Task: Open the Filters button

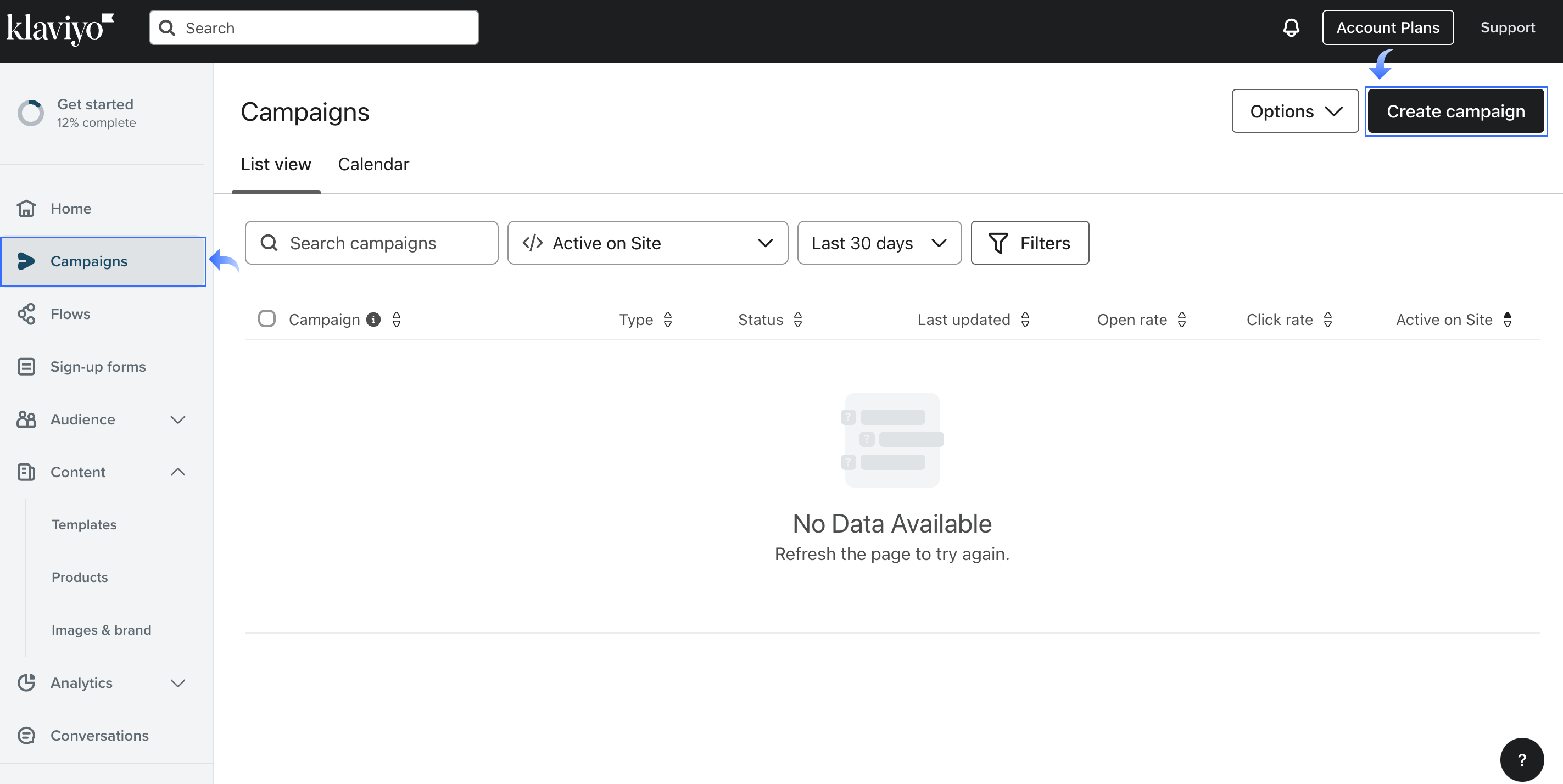Action: [x=1029, y=243]
